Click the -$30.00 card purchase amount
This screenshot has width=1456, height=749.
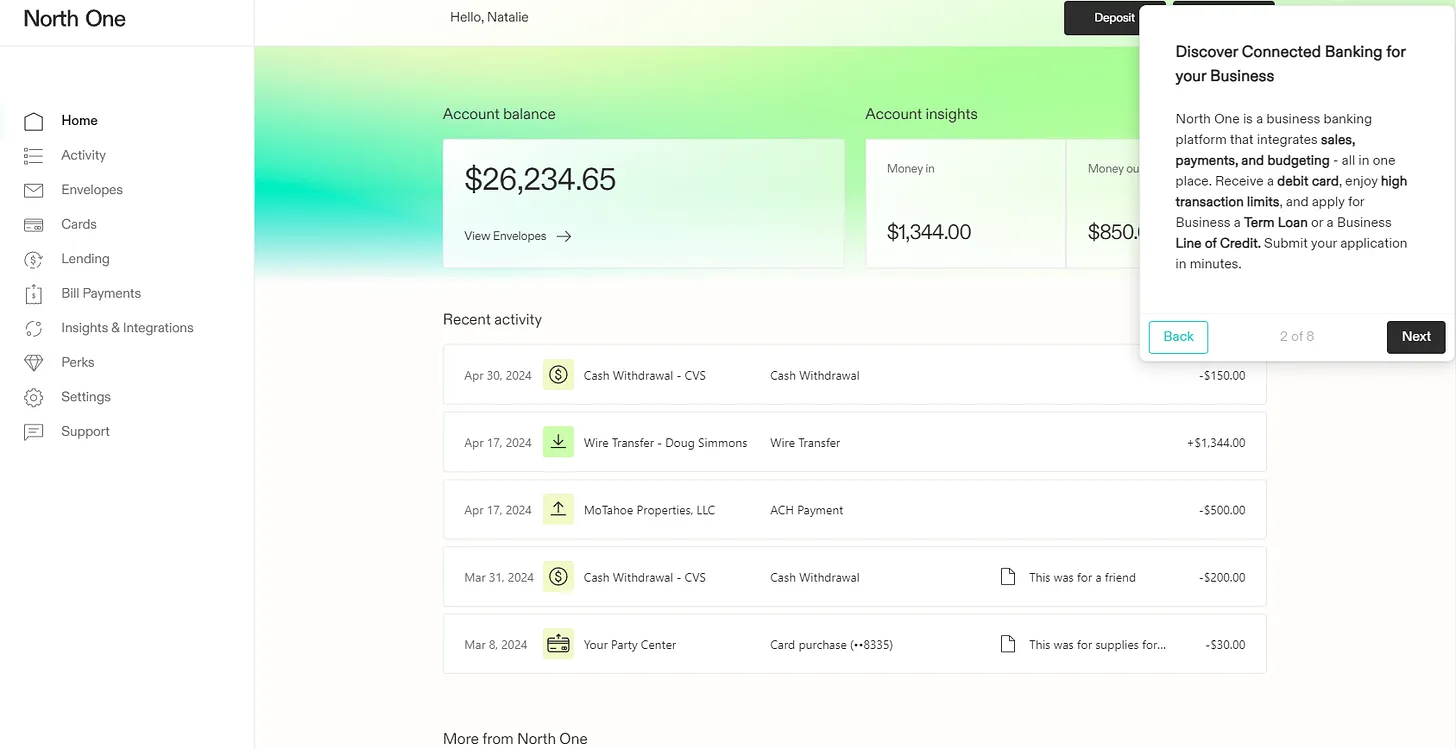[1225, 645]
